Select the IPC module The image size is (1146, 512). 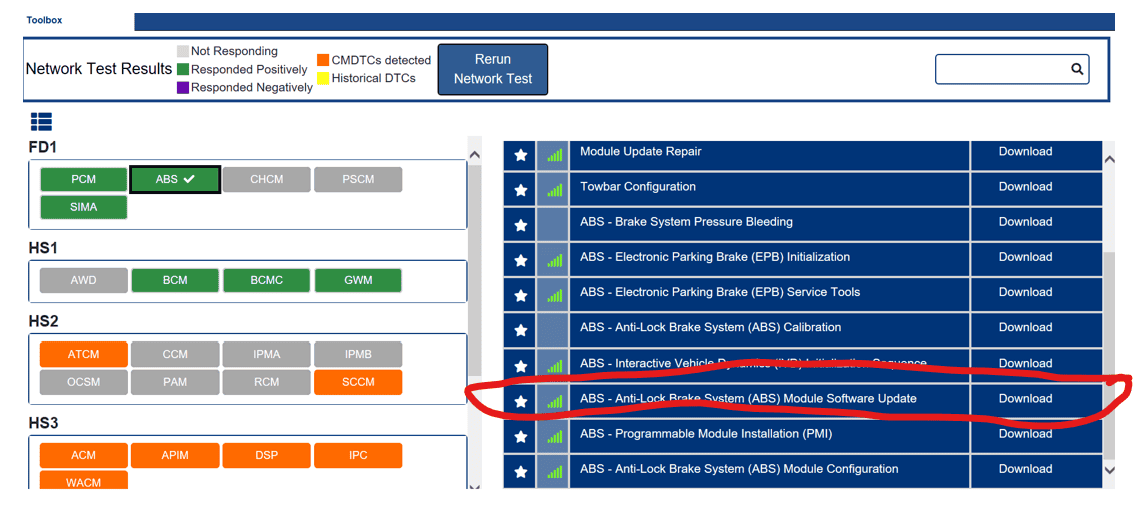coord(357,455)
